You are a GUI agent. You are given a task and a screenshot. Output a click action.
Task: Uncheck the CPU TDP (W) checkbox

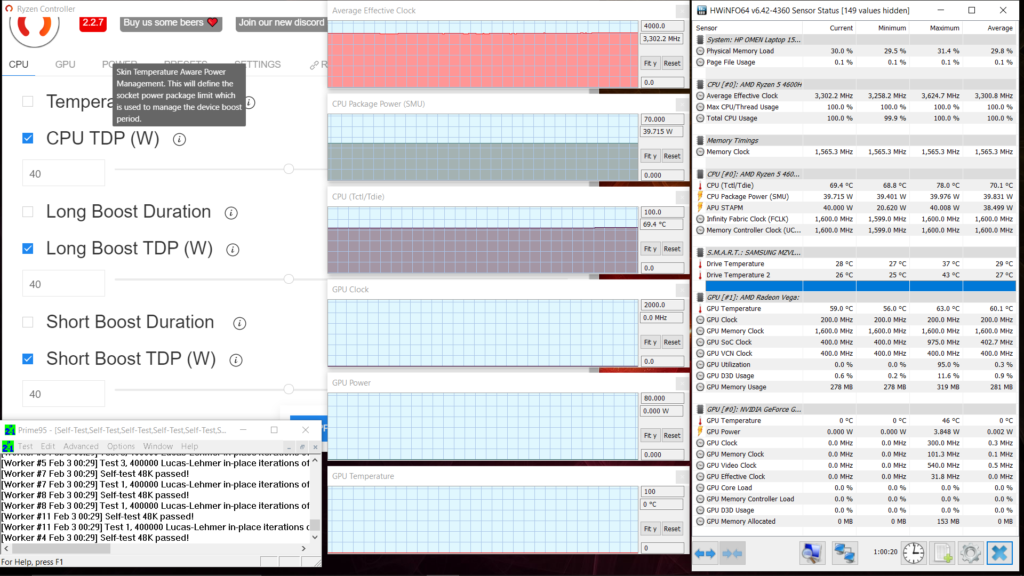tap(27, 138)
